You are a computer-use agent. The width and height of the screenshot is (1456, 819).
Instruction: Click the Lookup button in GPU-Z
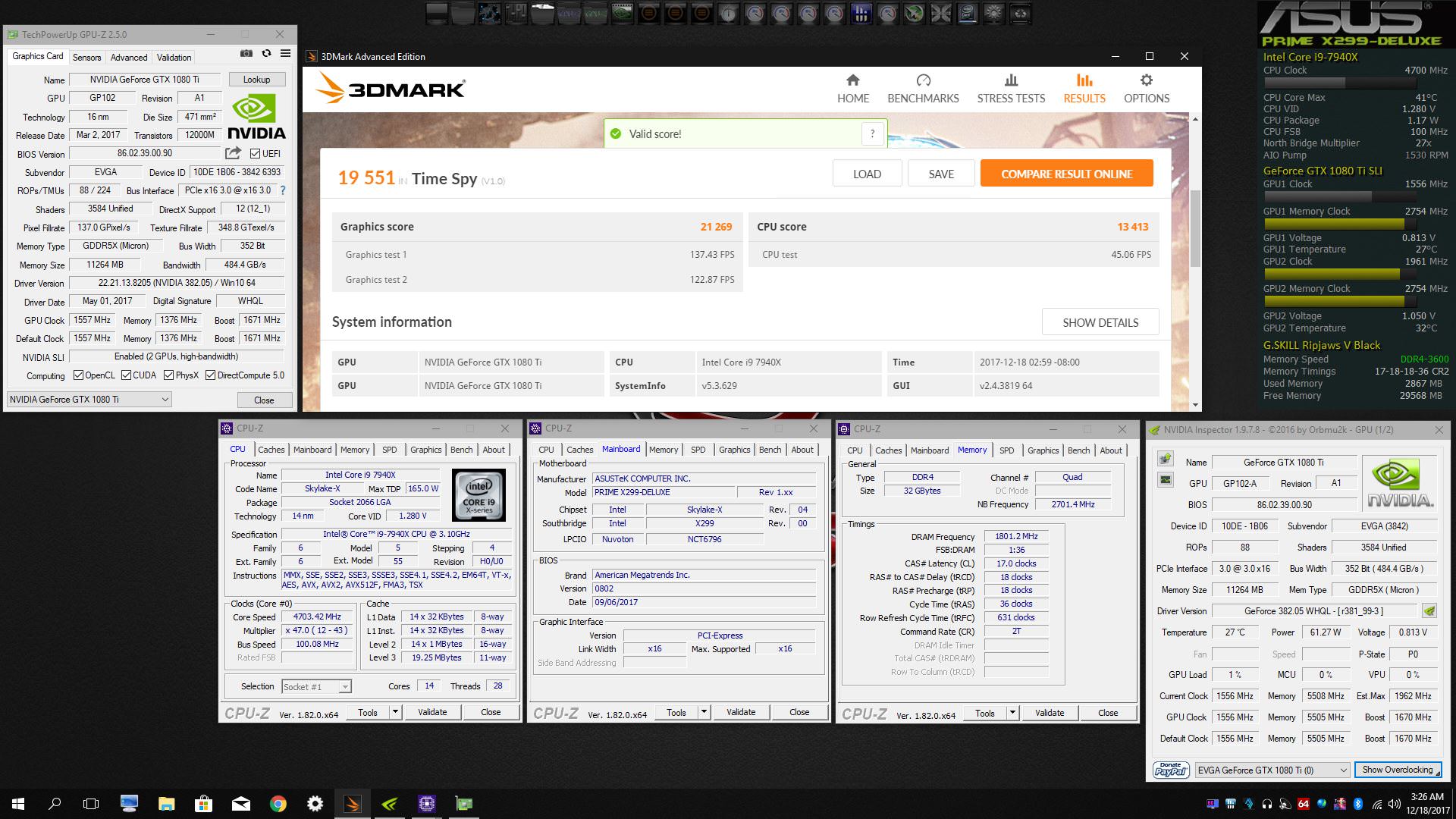click(256, 79)
